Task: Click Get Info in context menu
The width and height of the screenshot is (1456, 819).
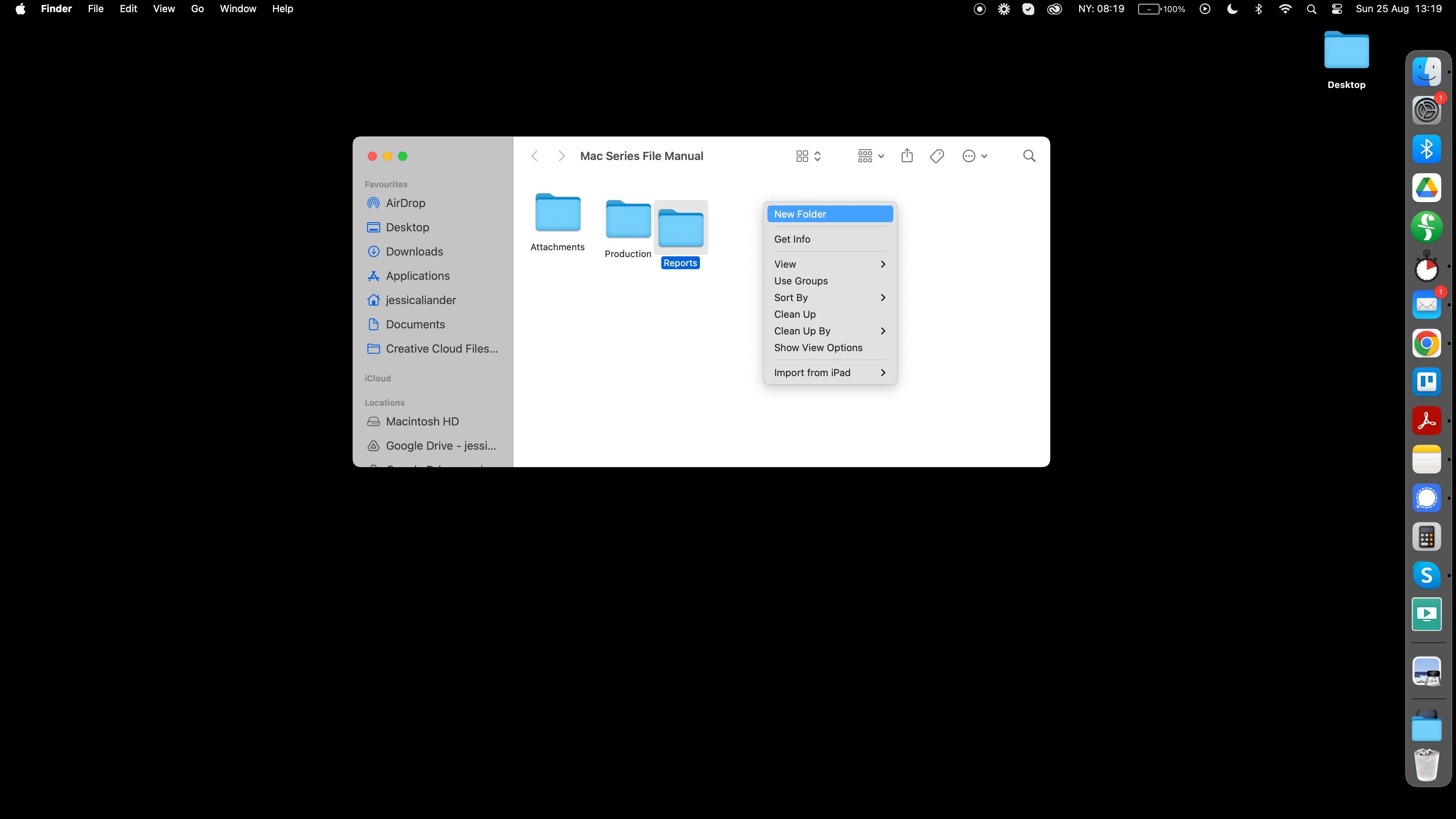Action: pos(792,239)
